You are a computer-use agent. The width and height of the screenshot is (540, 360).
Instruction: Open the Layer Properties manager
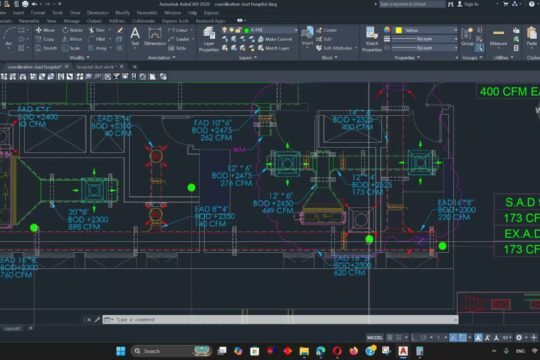209,39
